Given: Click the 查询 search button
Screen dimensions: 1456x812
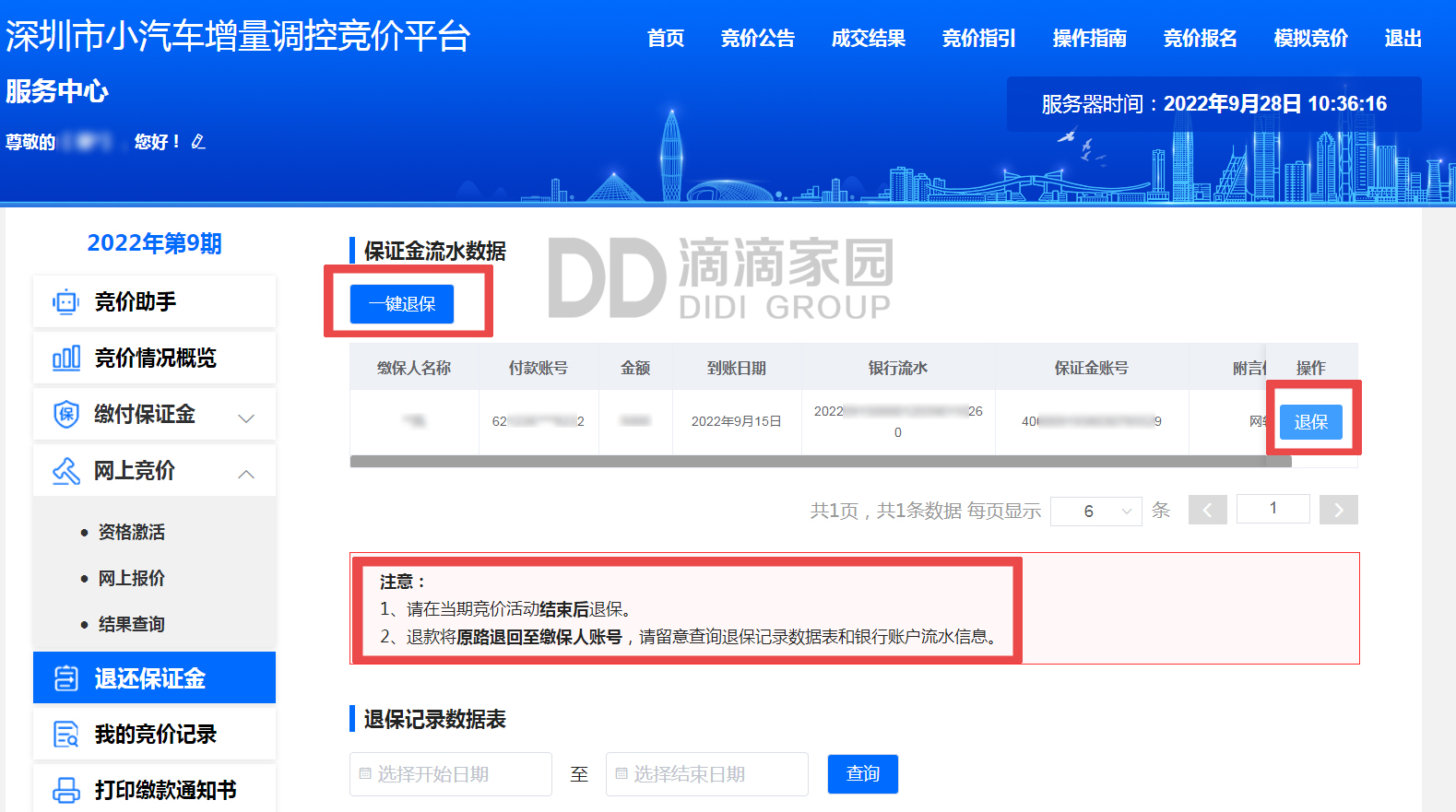Looking at the screenshot, I should 863,774.
